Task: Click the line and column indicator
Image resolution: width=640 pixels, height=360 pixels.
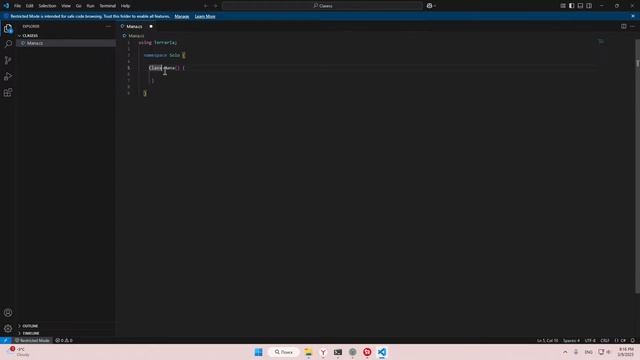Action: 547,340
